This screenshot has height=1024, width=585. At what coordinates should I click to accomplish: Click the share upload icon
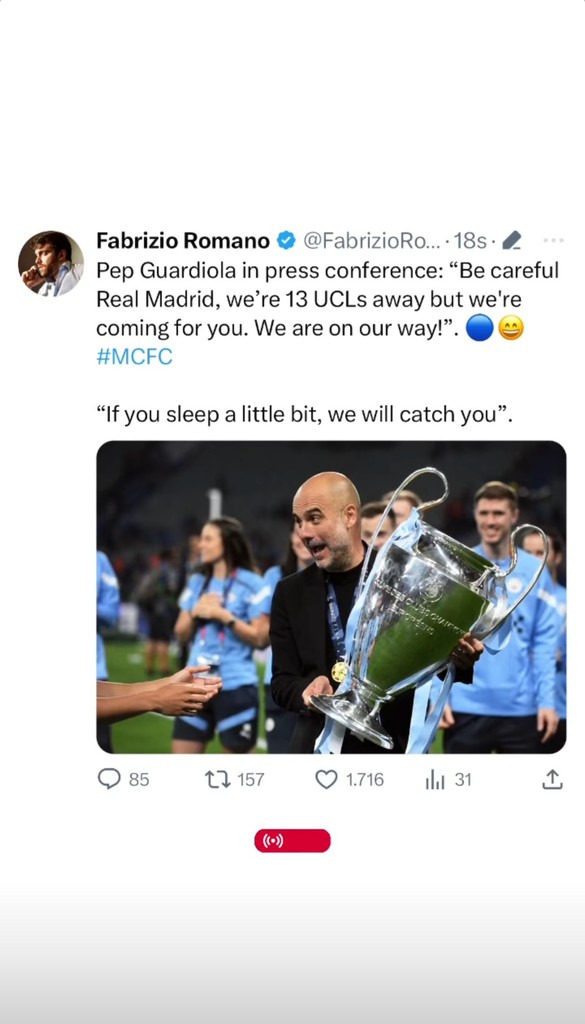click(552, 779)
